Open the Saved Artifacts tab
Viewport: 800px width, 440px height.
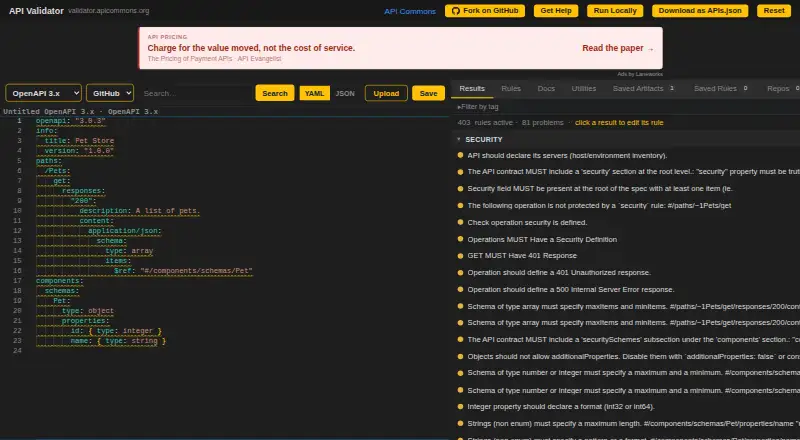tap(644, 89)
